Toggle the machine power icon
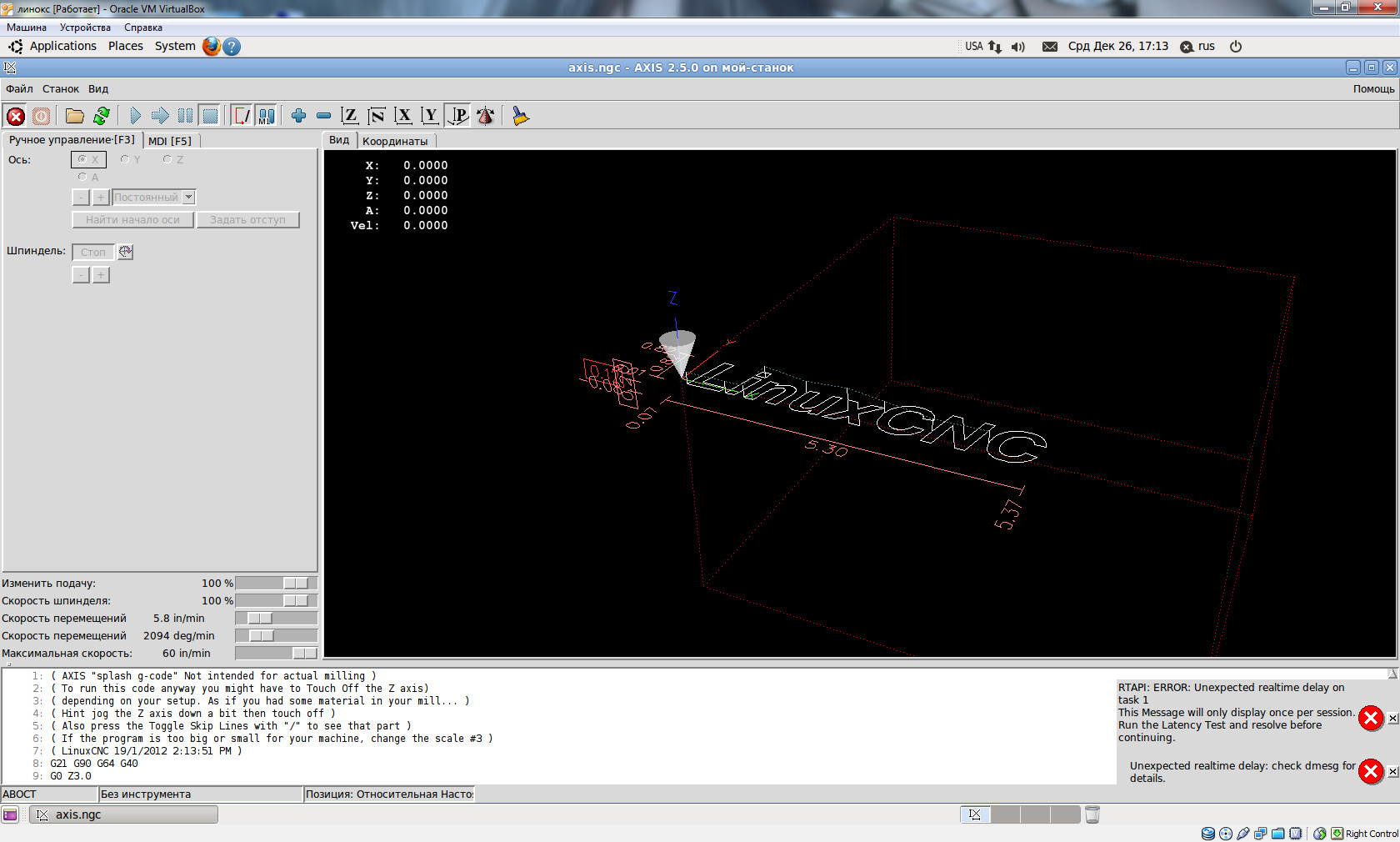This screenshot has height=842, width=1400. pos(41,116)
